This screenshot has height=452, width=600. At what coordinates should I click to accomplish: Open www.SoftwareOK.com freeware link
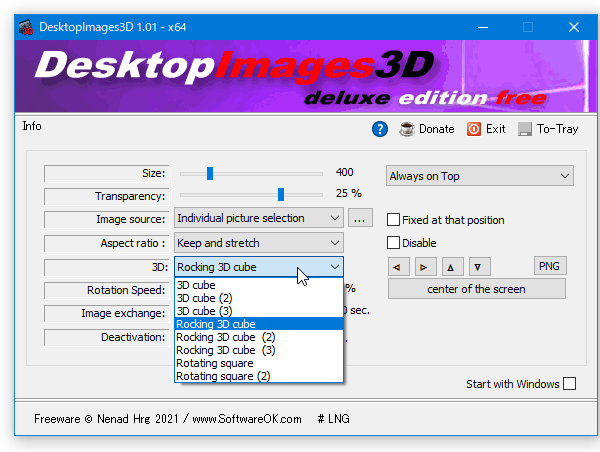tap(247, 419)
